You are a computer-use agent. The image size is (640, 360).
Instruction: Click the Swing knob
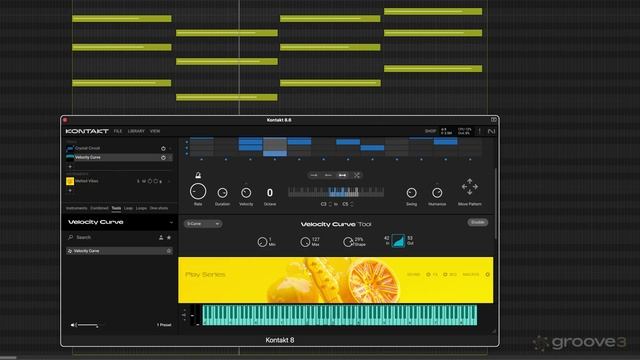[411, 192]
